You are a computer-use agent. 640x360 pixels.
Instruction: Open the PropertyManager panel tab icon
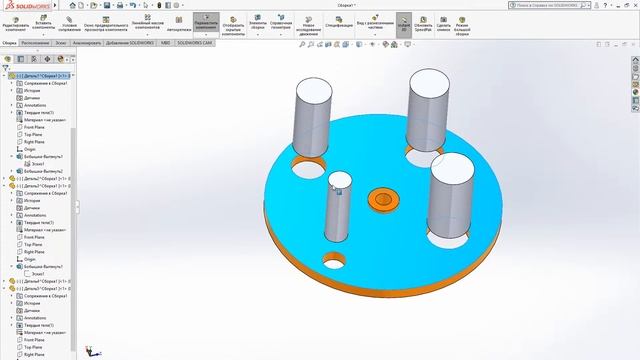click(x=21, y=59)
